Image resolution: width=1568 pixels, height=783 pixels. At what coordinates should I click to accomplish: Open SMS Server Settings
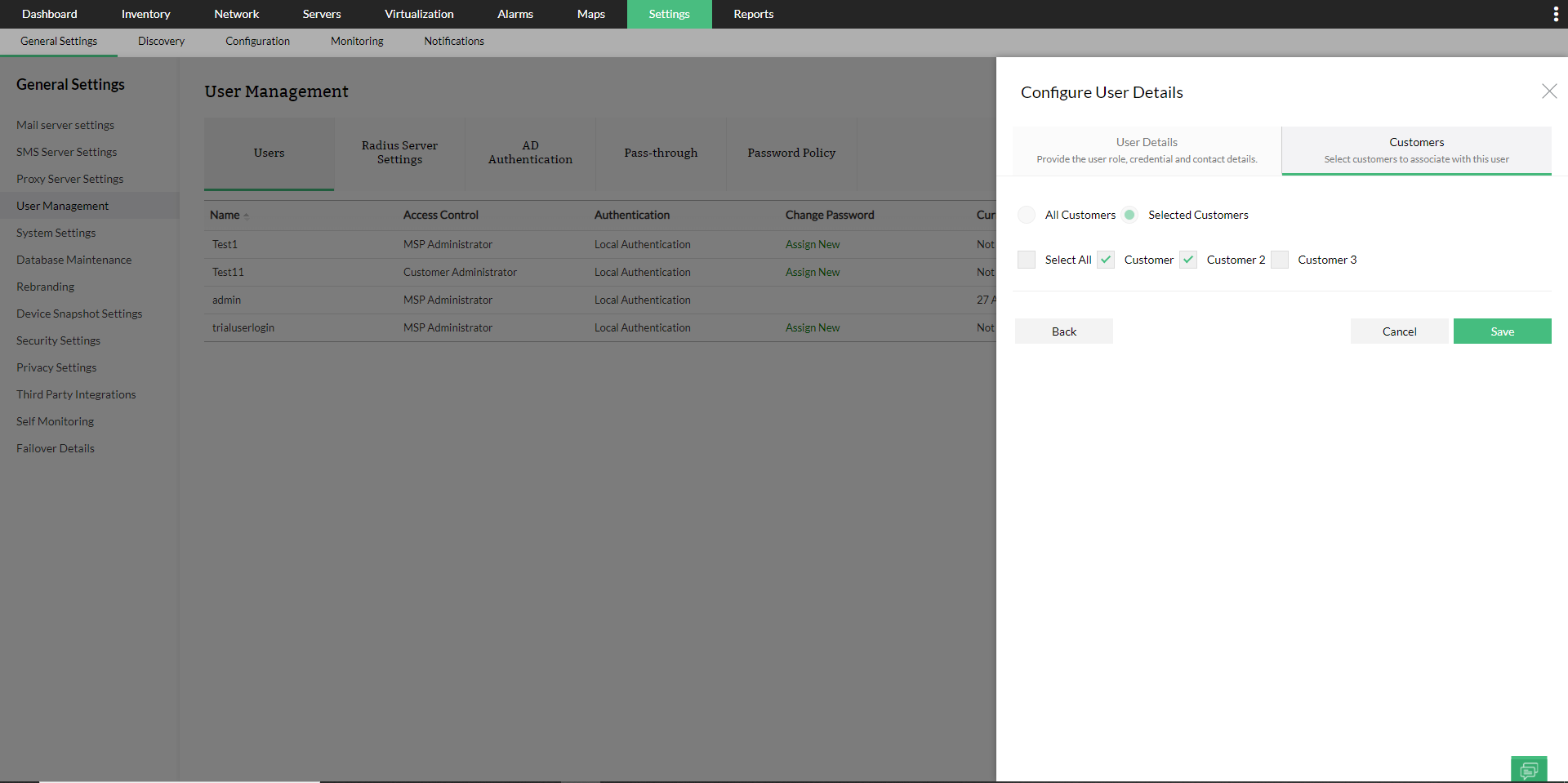pyautogui.click(x=66, y=152)
